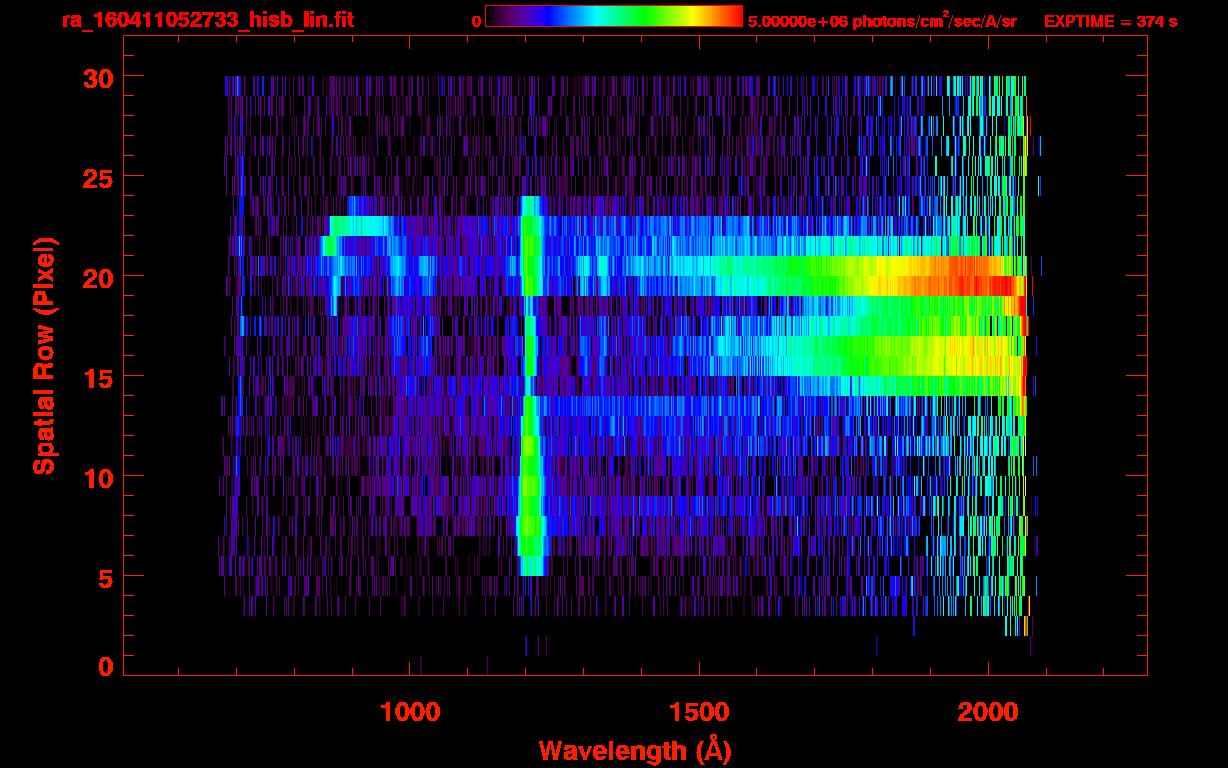Click the 0 tick label on y-axis

pyautogui.click(x=104, y=666)
